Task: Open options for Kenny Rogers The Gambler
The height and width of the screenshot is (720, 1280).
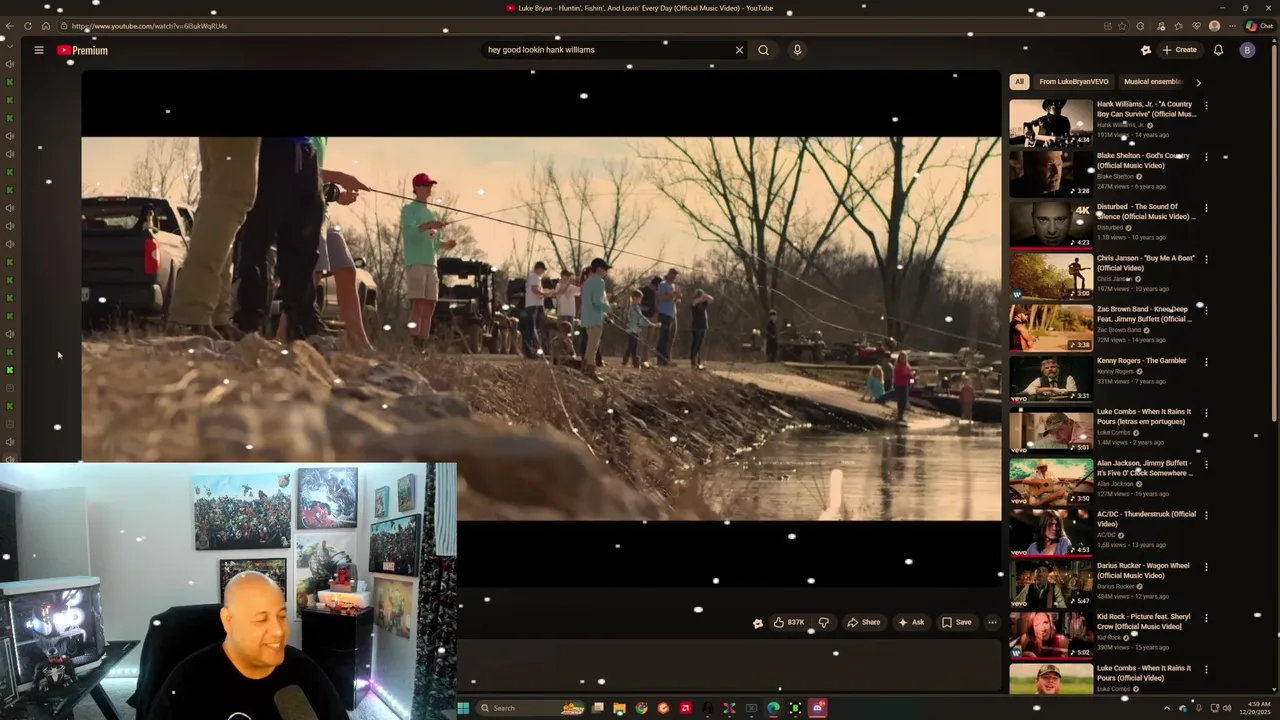Action: point(1206,362)
